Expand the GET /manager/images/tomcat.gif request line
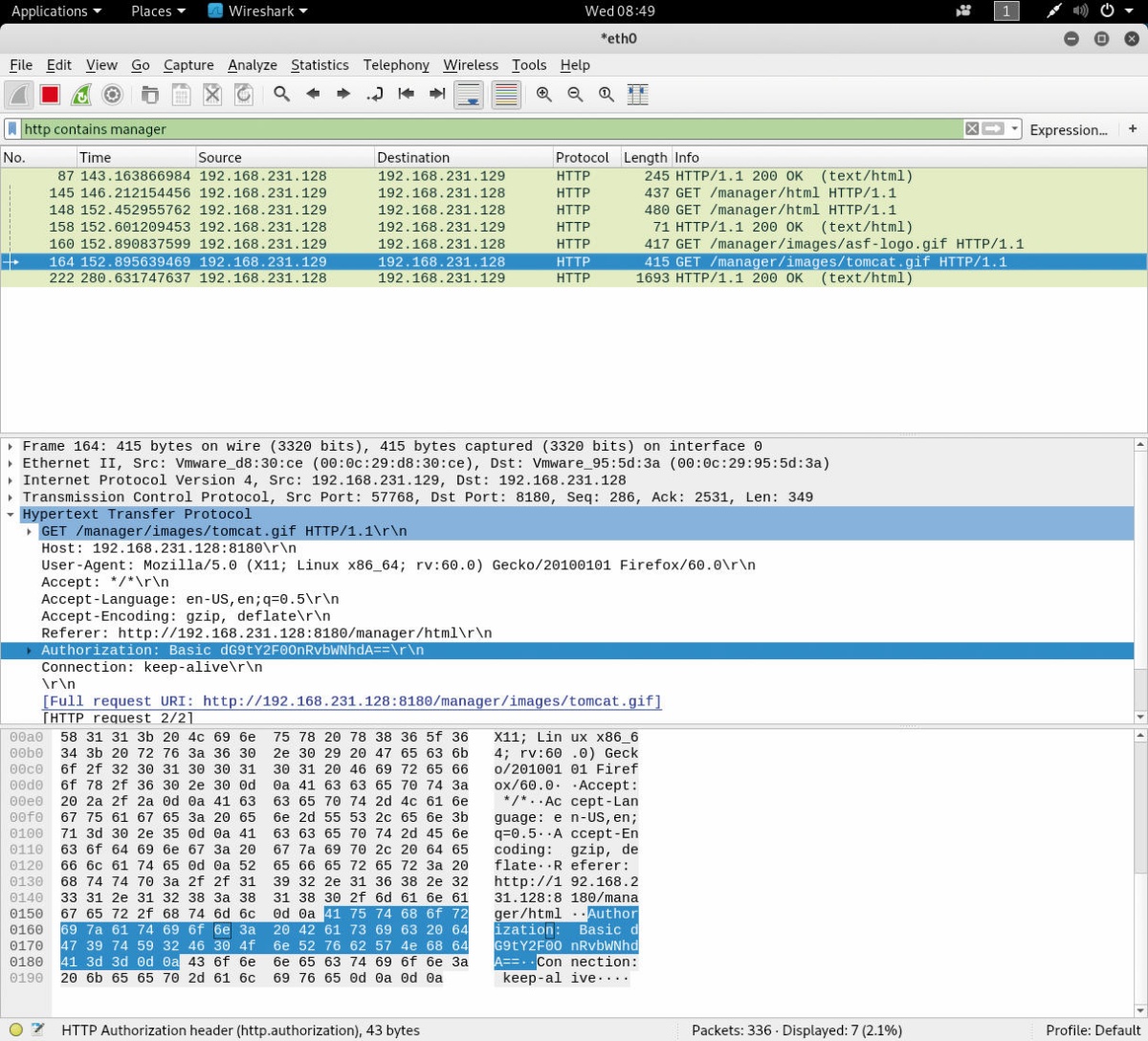Screen dimensions: 1148x1041 30,531
